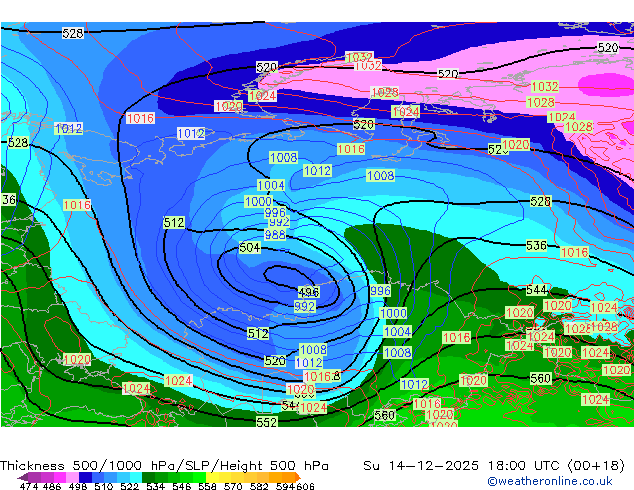
Task: Click the legend value 534
Action: (x=155, y=486)
